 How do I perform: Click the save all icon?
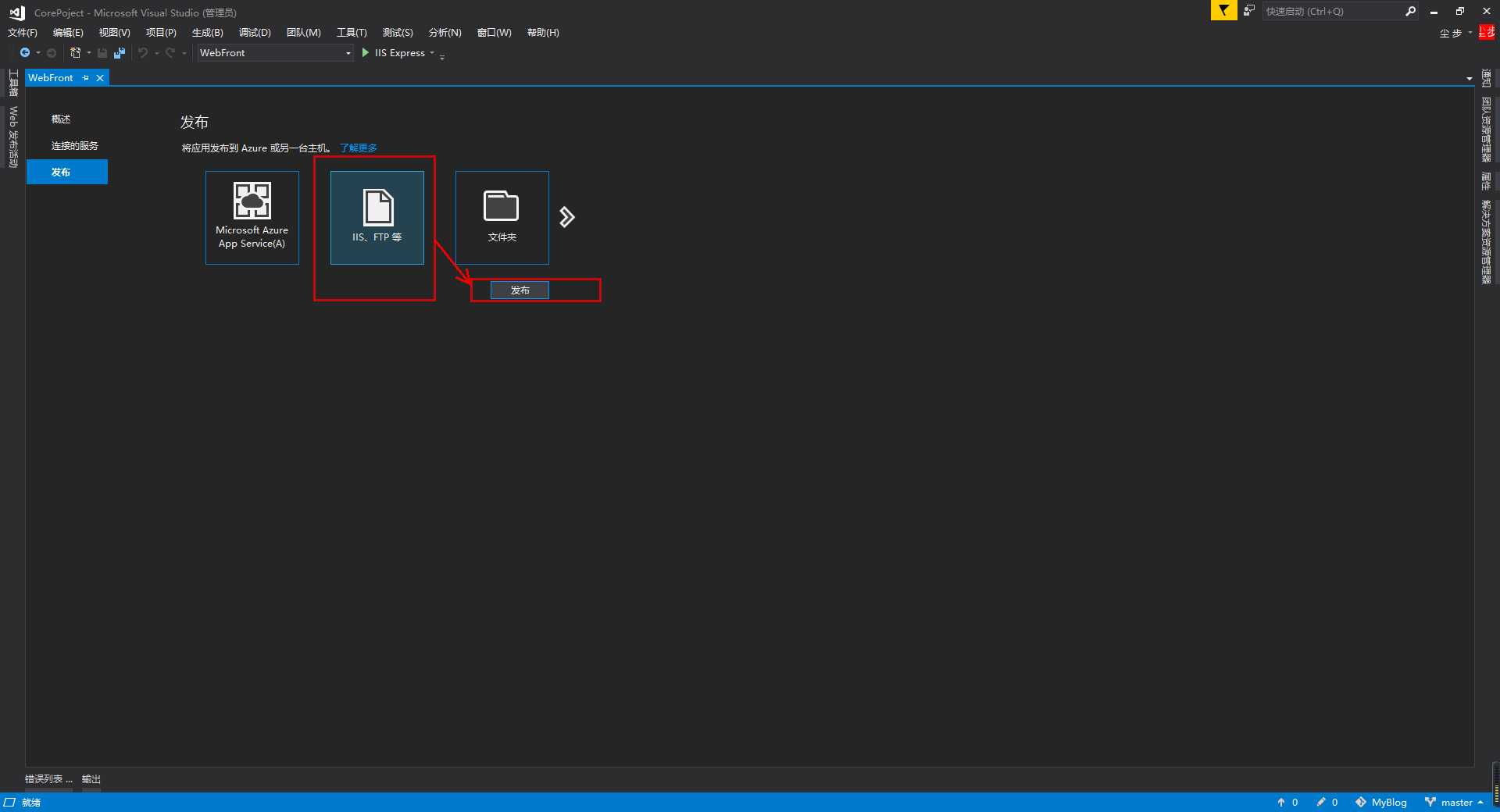pos(120,53)
